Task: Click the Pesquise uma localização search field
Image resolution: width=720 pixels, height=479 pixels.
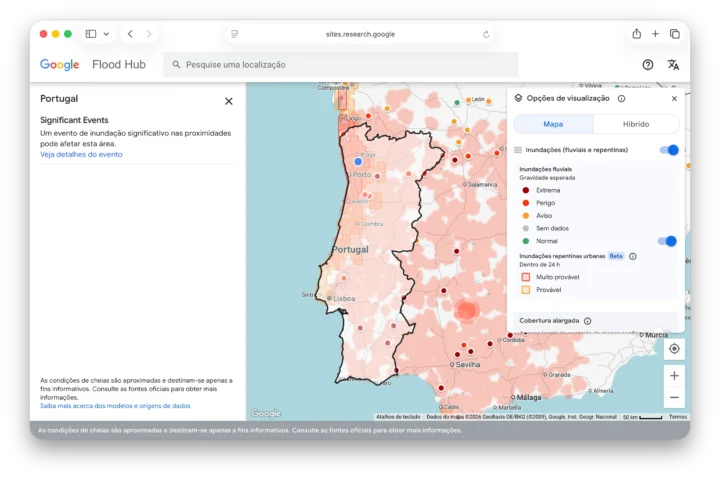Action: point(340,64)
